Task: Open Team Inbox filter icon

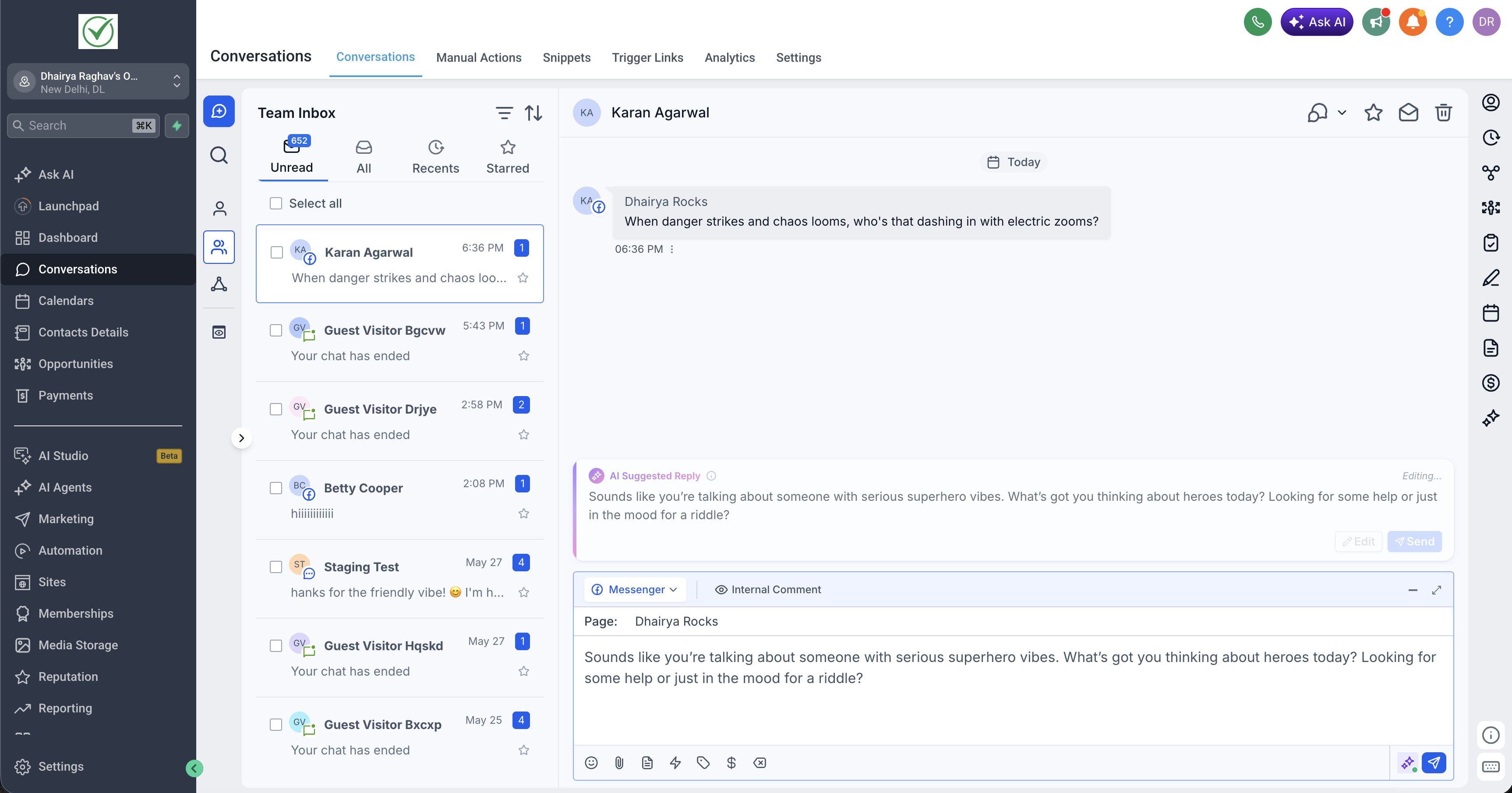Action: coord(504,113)
